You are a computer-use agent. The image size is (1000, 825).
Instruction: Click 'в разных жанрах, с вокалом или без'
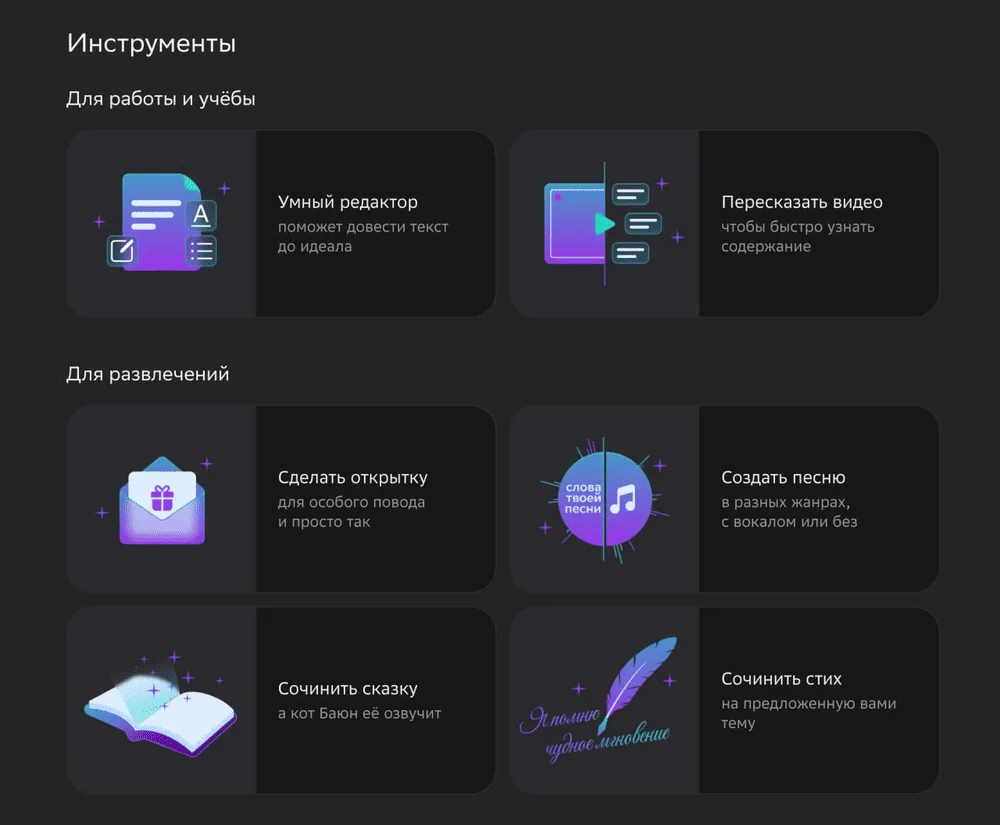(x=789, y=512)
